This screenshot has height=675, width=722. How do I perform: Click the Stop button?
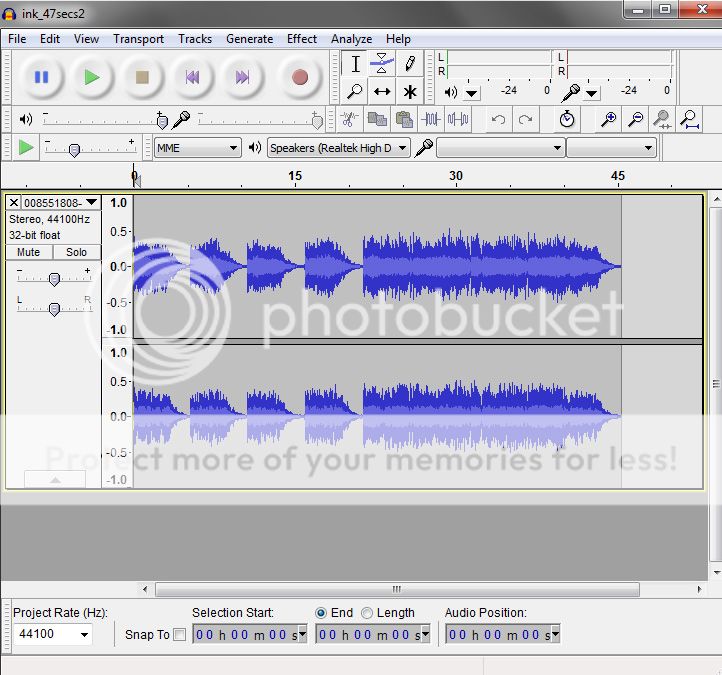tap(142, 77)
